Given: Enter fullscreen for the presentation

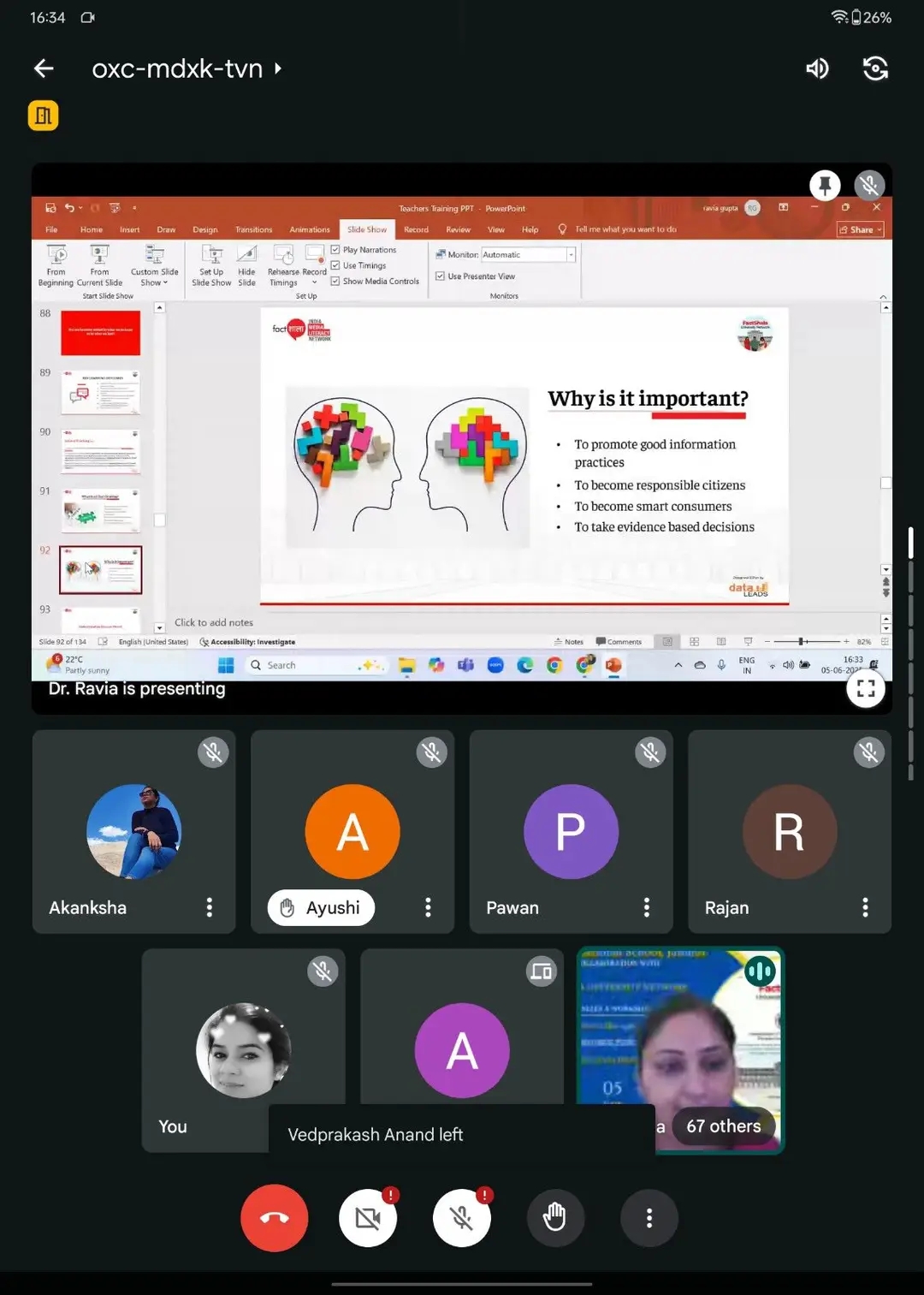Looking at the screenshot, I should pos(866,688).
